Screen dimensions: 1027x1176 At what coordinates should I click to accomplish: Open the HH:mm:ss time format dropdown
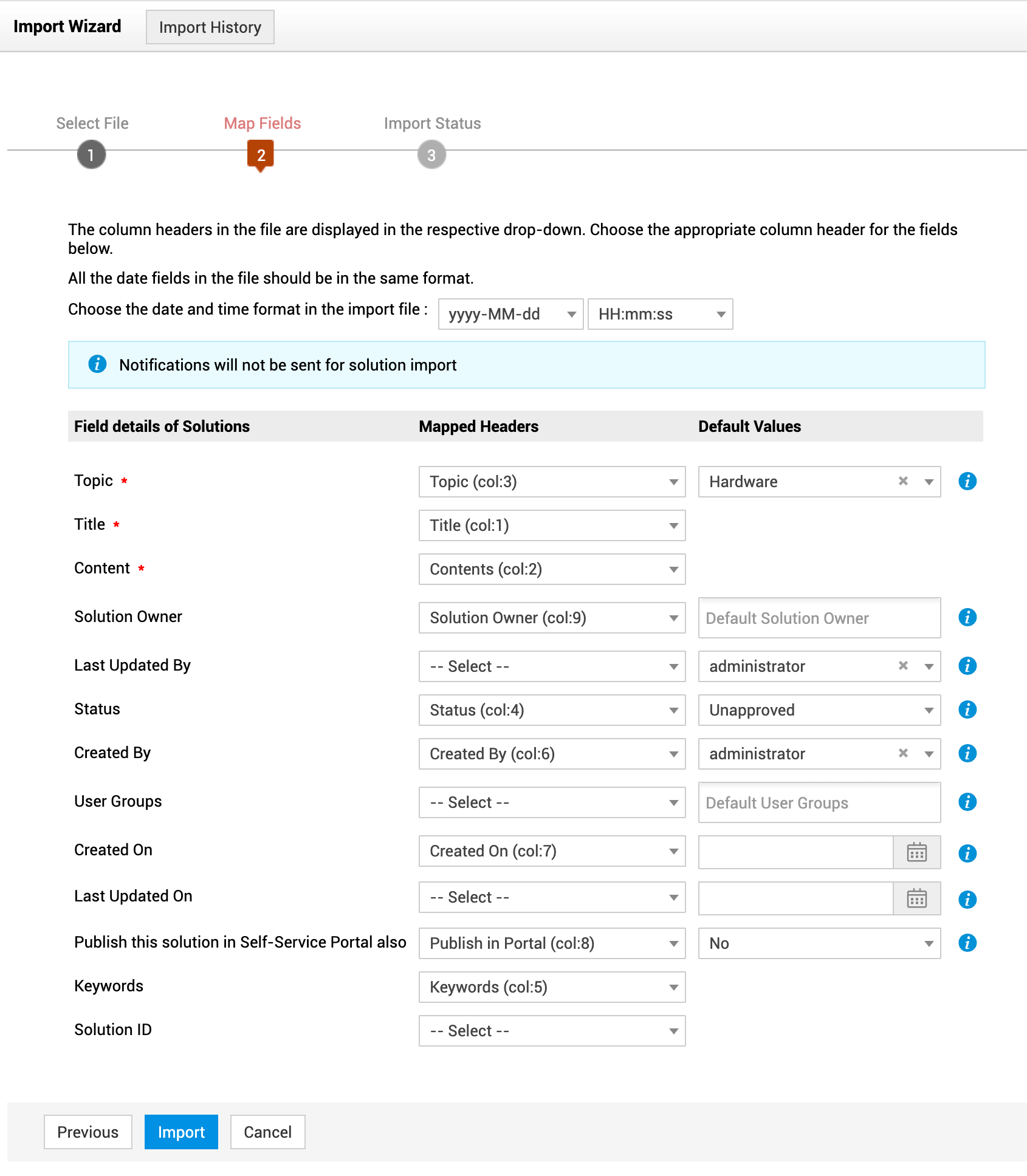pos(660,314)
